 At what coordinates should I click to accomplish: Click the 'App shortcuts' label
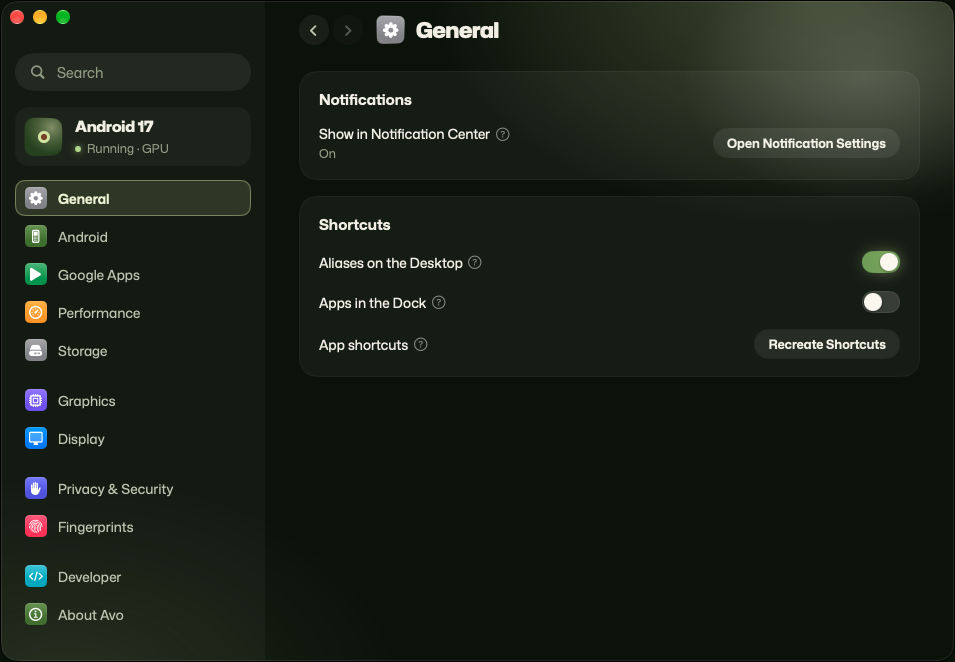coord(364,345)
